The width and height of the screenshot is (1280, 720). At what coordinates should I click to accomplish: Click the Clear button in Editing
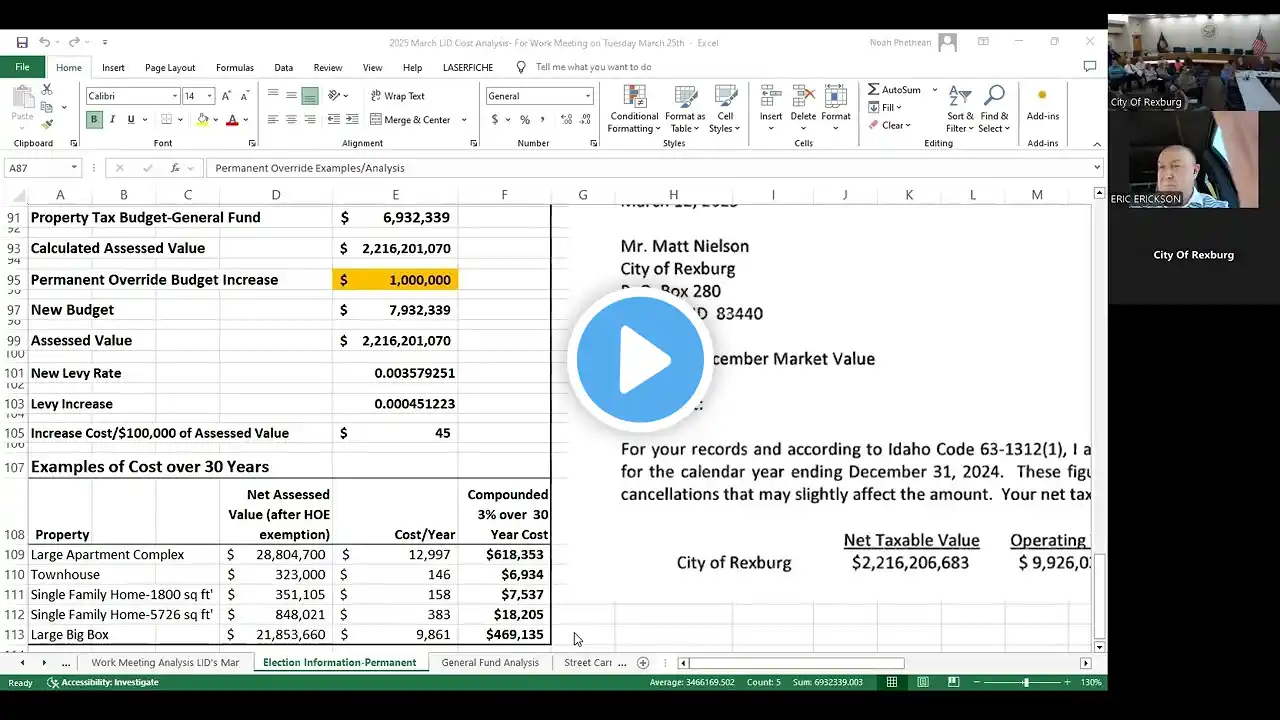tap(888, 125)
